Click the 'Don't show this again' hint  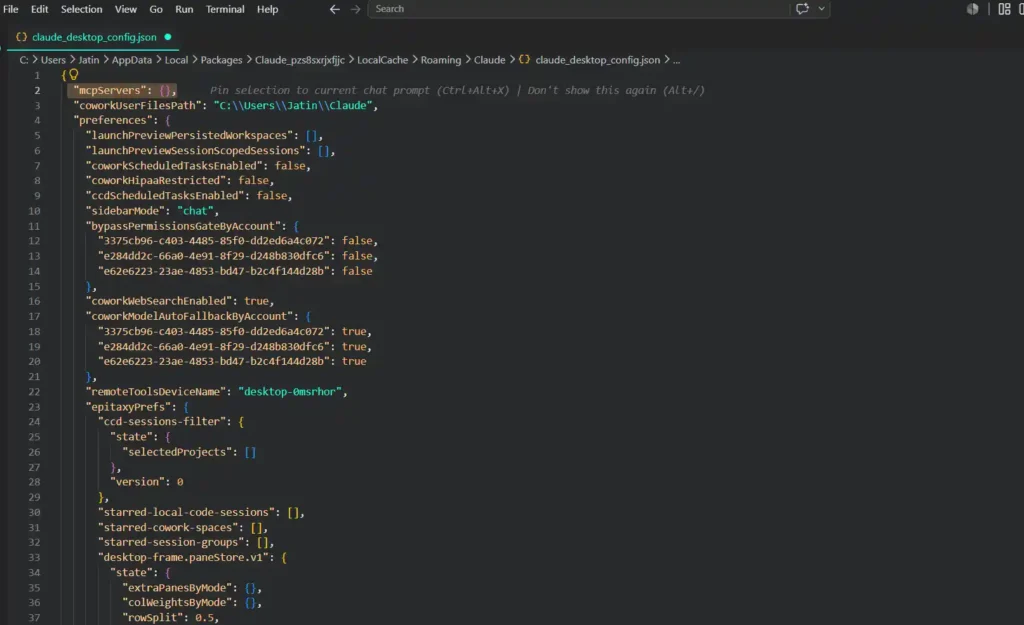[x=616, y=90]
